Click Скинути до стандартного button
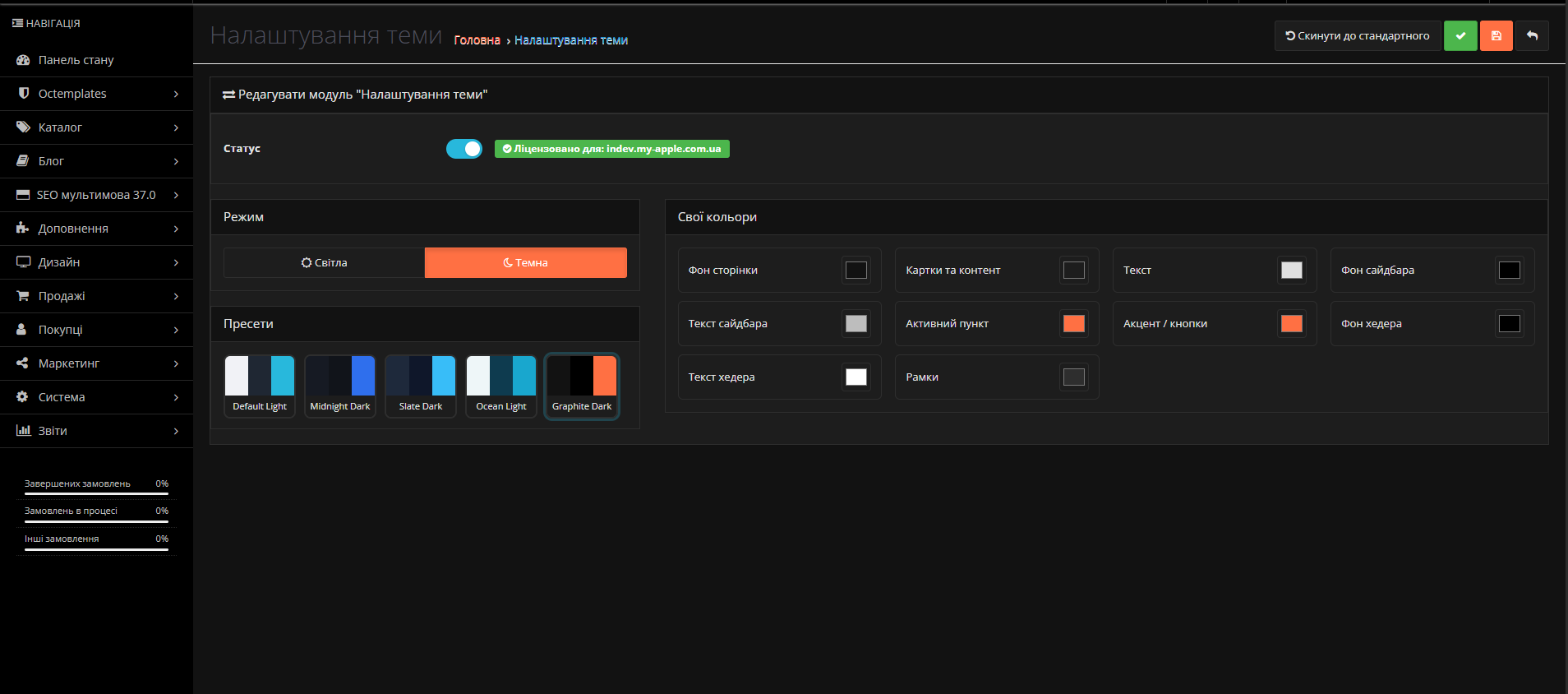Viewport: 1568px width, 694px height. coord(1358,36)
